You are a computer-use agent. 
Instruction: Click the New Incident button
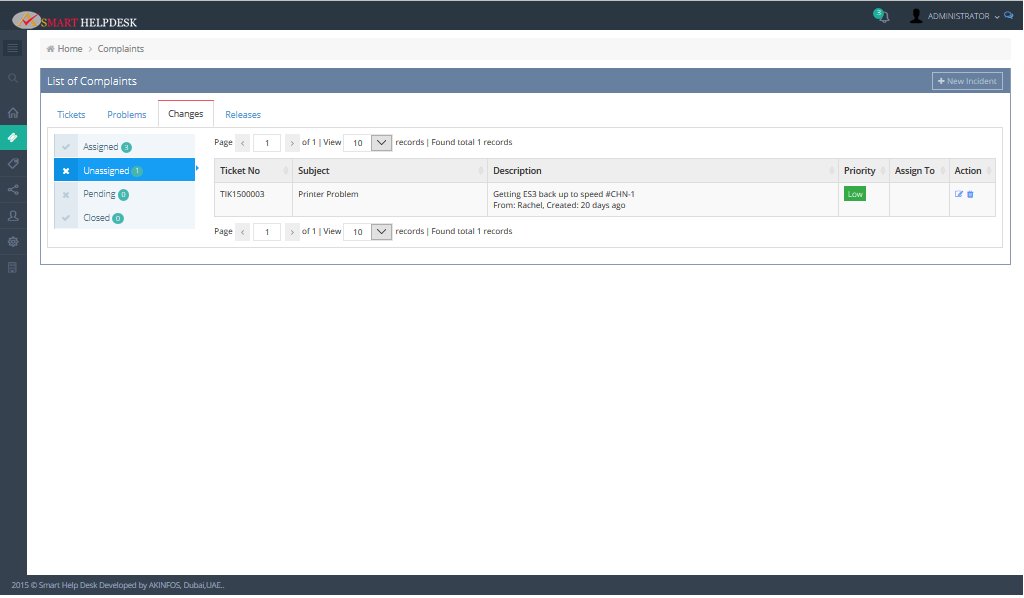pyautogui.click(x=966, y=81)
